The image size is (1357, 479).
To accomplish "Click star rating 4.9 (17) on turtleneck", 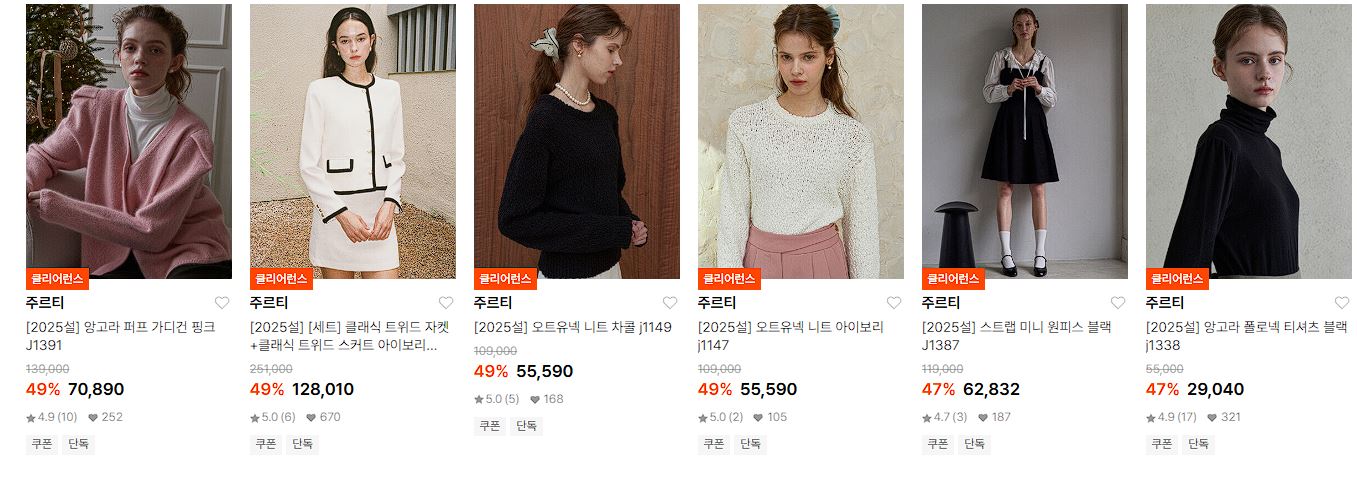I will [x=1171, y=417].
